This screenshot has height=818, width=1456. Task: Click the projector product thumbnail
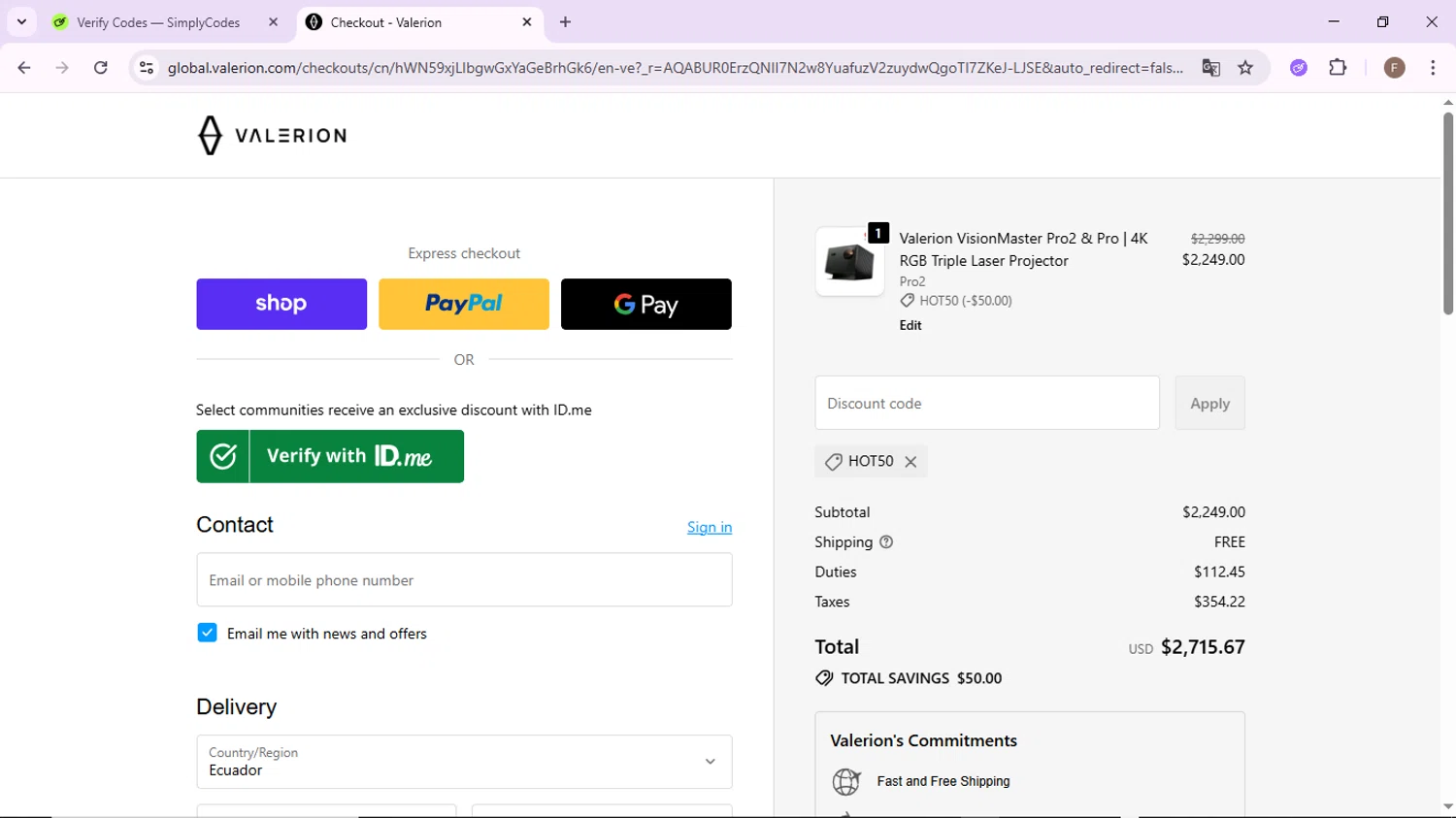849,262
